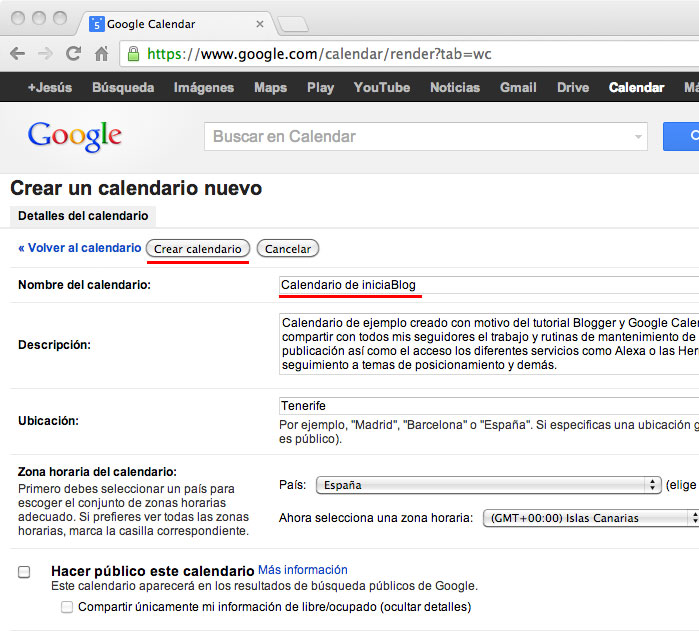
Task: Edit the Nombre del calendario field
Action: tap(489, 285)
